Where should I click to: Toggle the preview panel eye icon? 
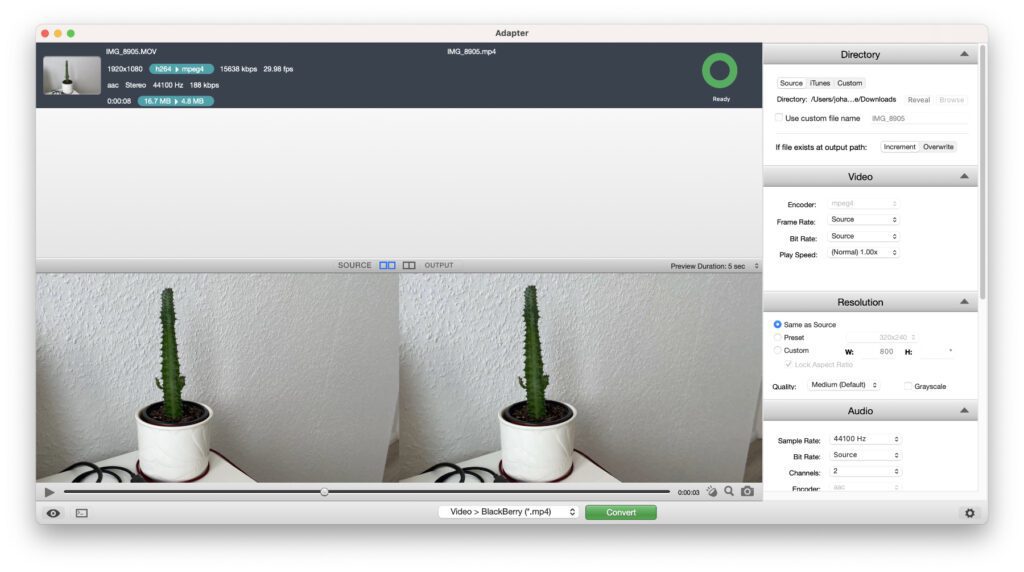(53, 513)
